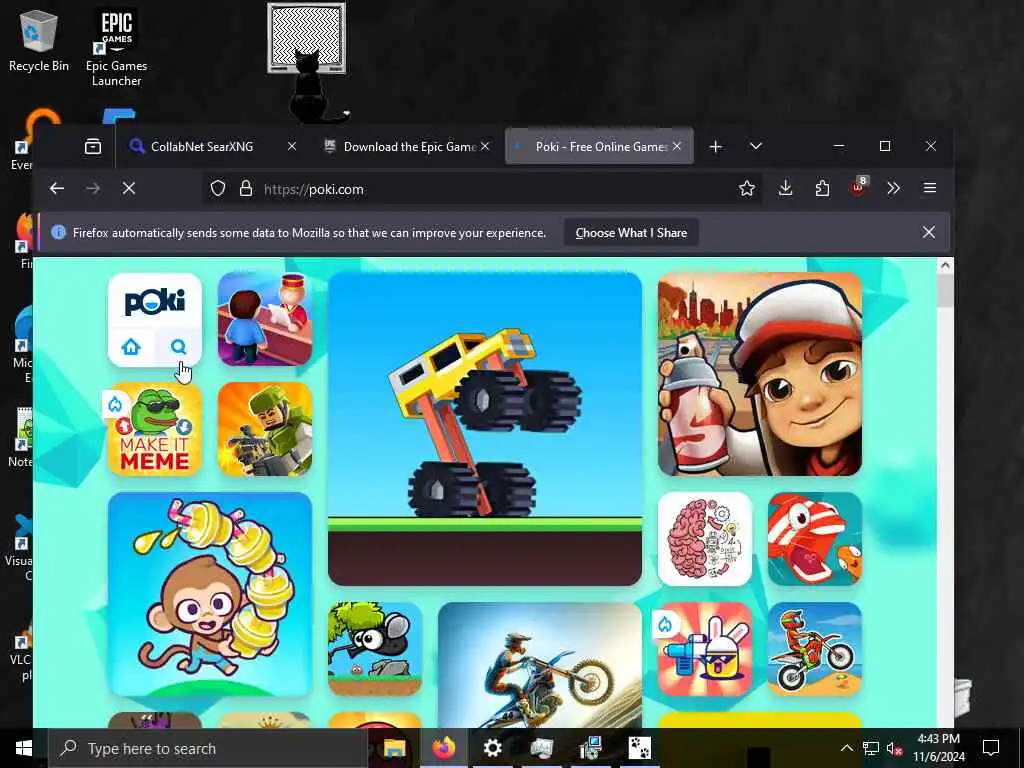Show hidden system tray icons

[846, 748]
